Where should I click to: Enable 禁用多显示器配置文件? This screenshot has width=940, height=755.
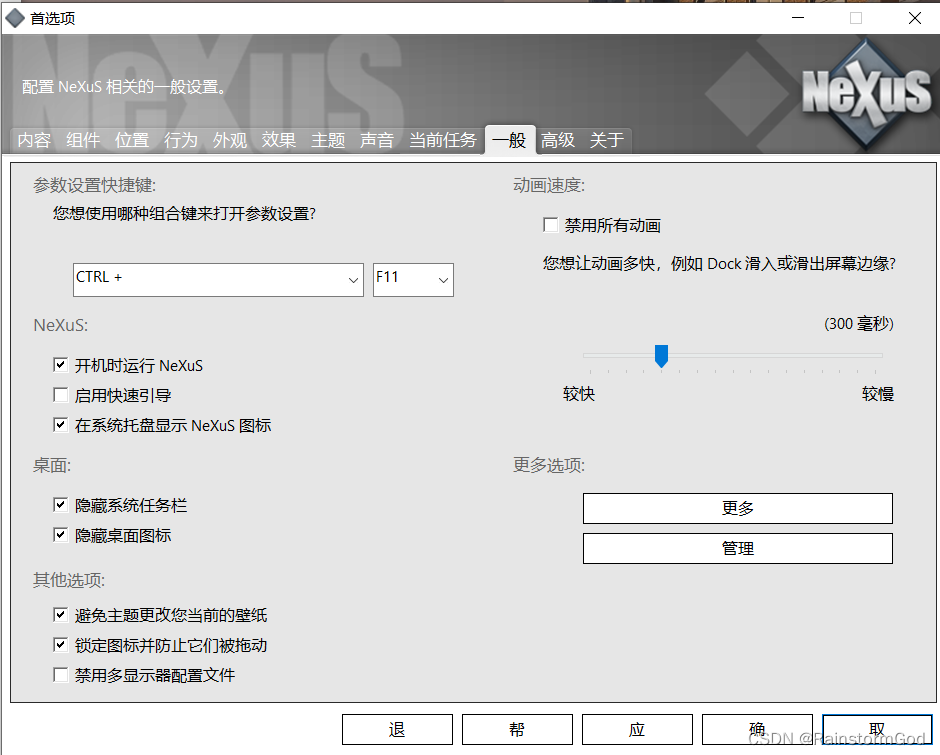tap(61, 675)
